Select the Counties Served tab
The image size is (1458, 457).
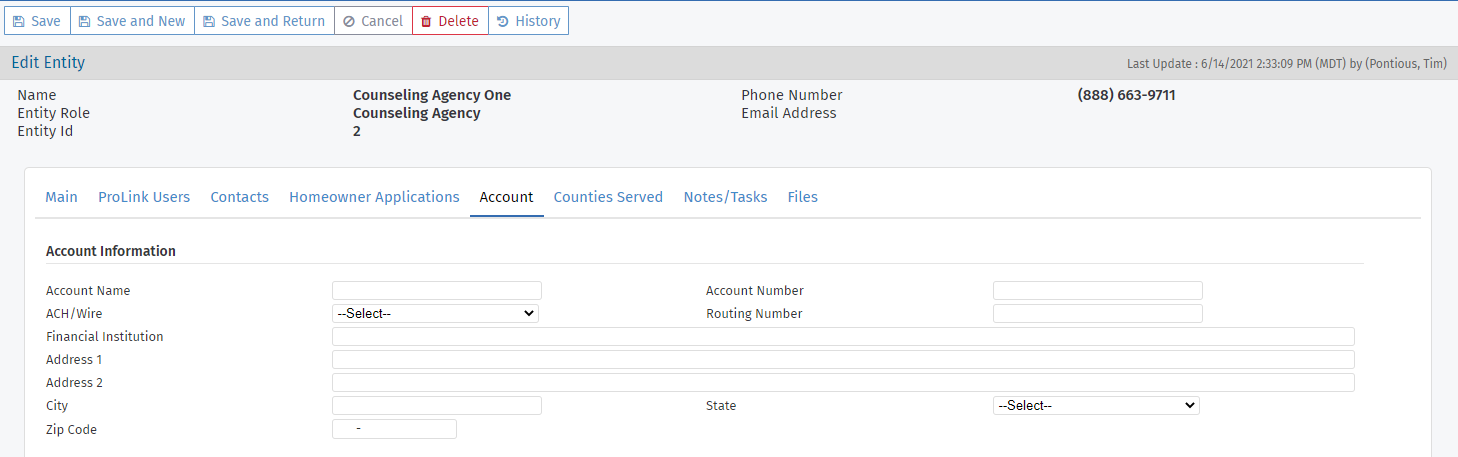(608, 197)
